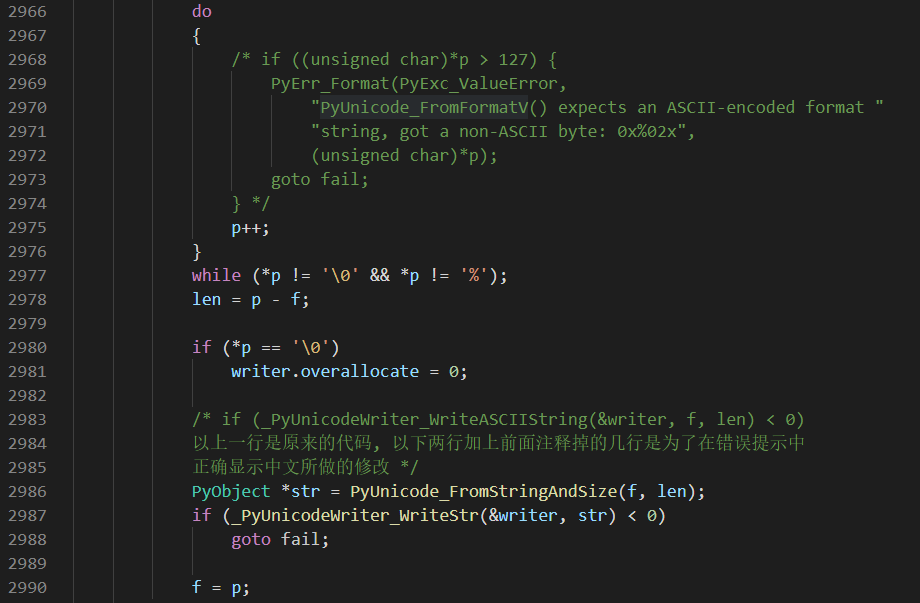Click the highlighted PyUnicode_FromFormatV text
This screenshot has height=603, width=920.
424,107
